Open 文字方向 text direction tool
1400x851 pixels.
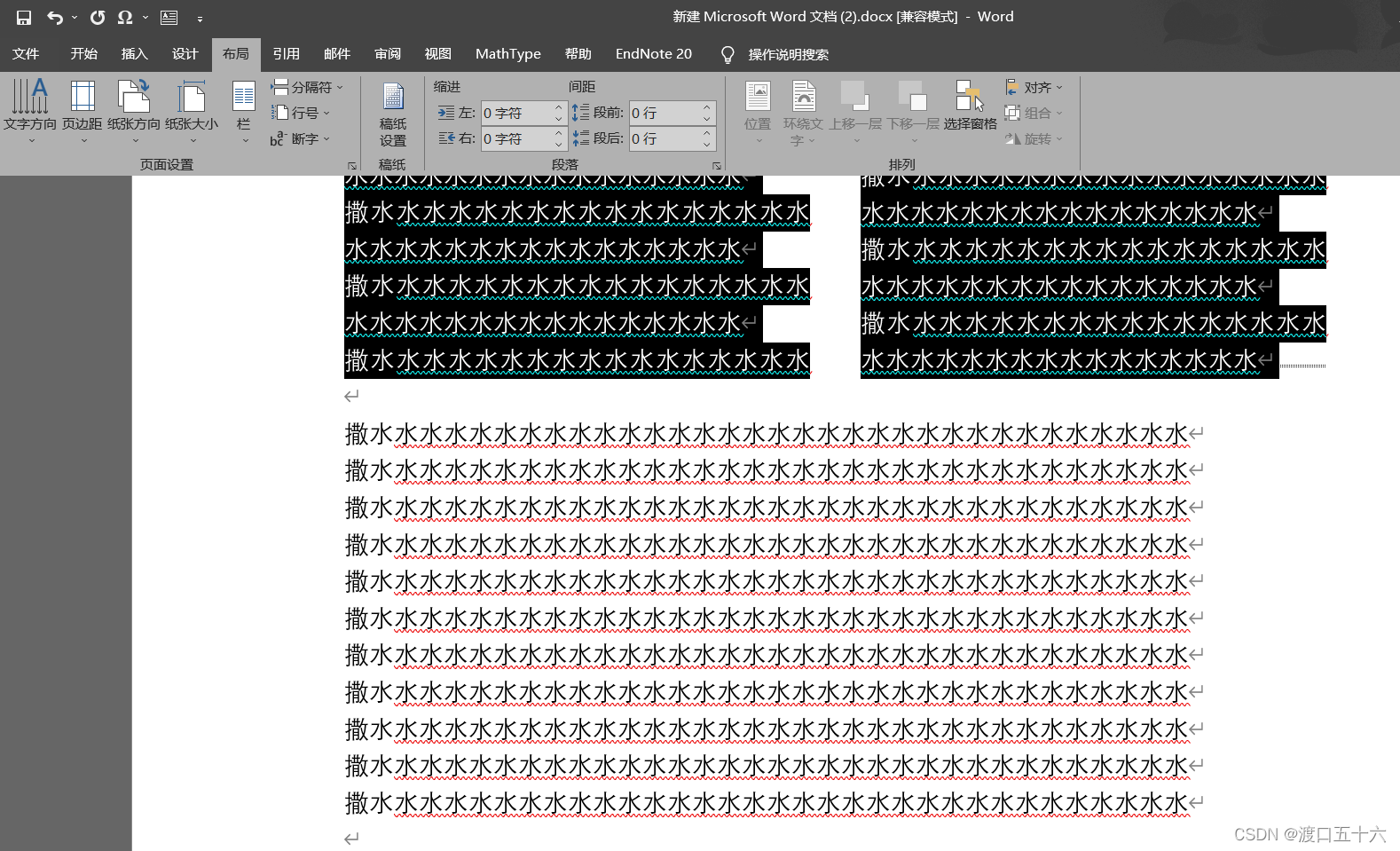tap(30, 106)
